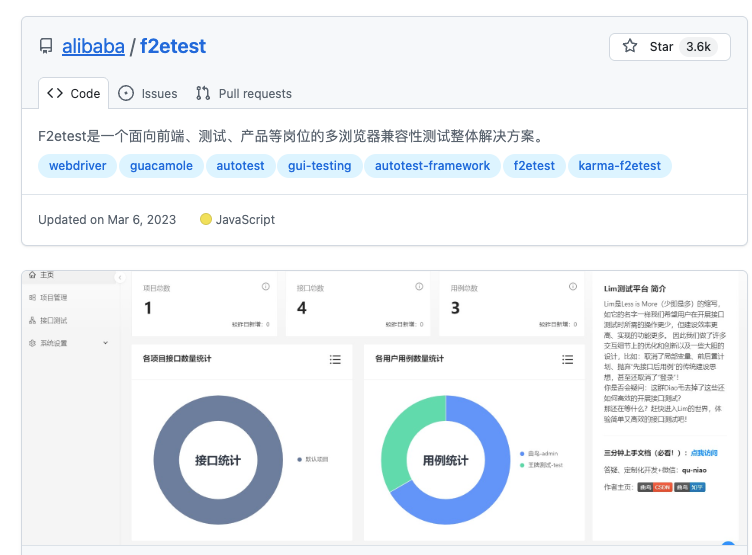The height and width of the screenshot is (555, 752).
Task: Click the home icon in sidebar
Action: click(32, 275)
